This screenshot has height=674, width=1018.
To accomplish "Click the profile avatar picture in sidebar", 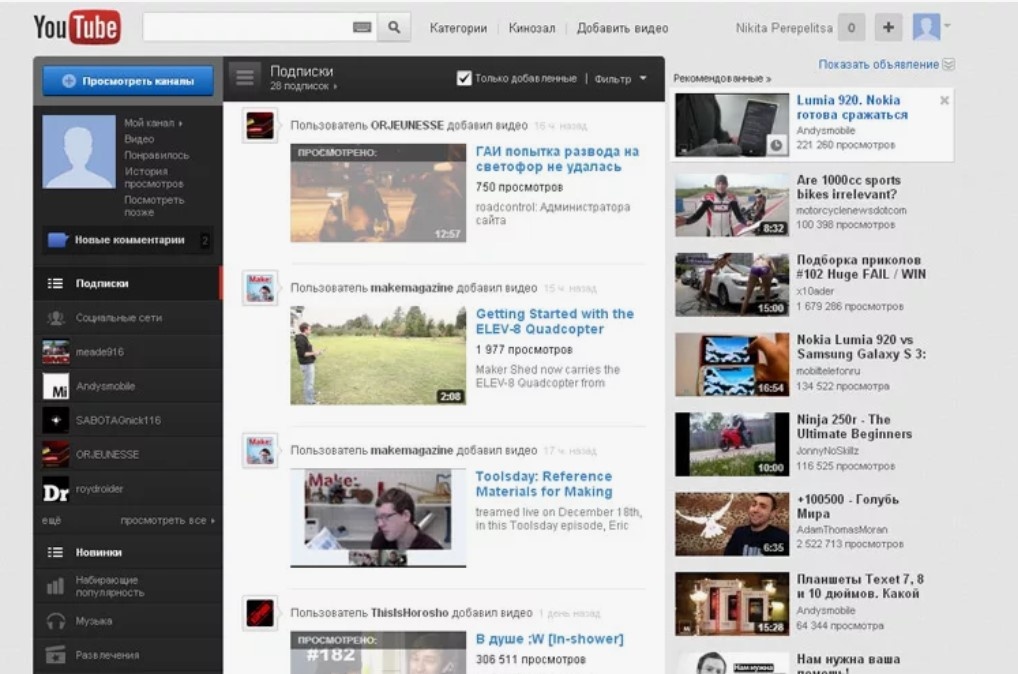I will tap(79, 152).
